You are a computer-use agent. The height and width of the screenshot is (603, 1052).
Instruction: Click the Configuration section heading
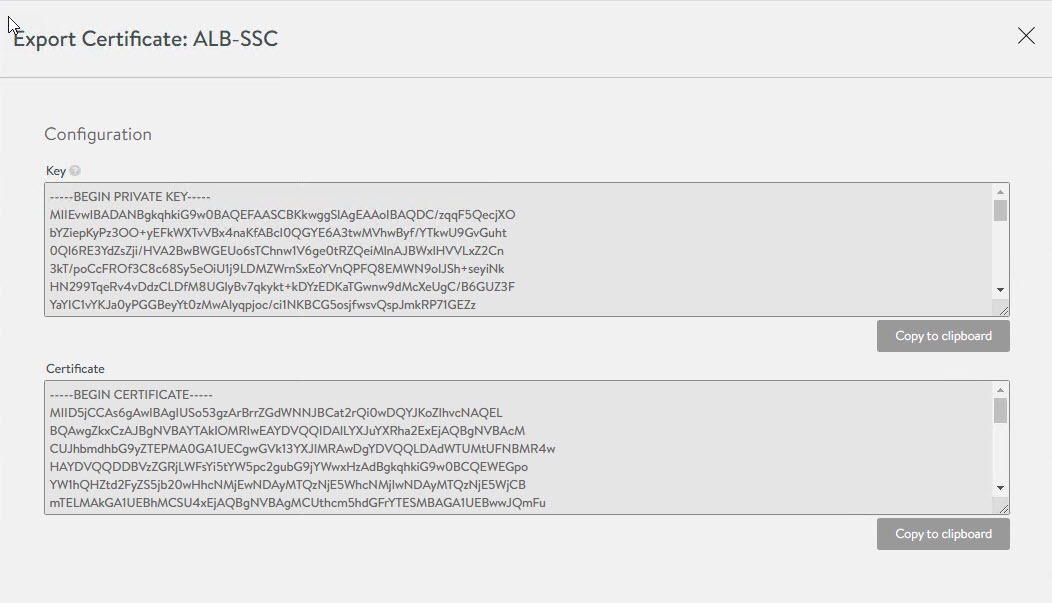point(98,134)
